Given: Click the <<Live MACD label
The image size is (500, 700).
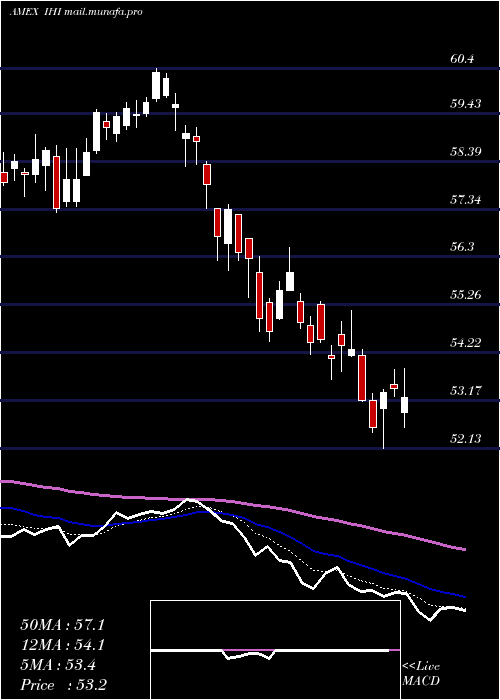Looking at the screenshot, I should click(x=421, y=674).
